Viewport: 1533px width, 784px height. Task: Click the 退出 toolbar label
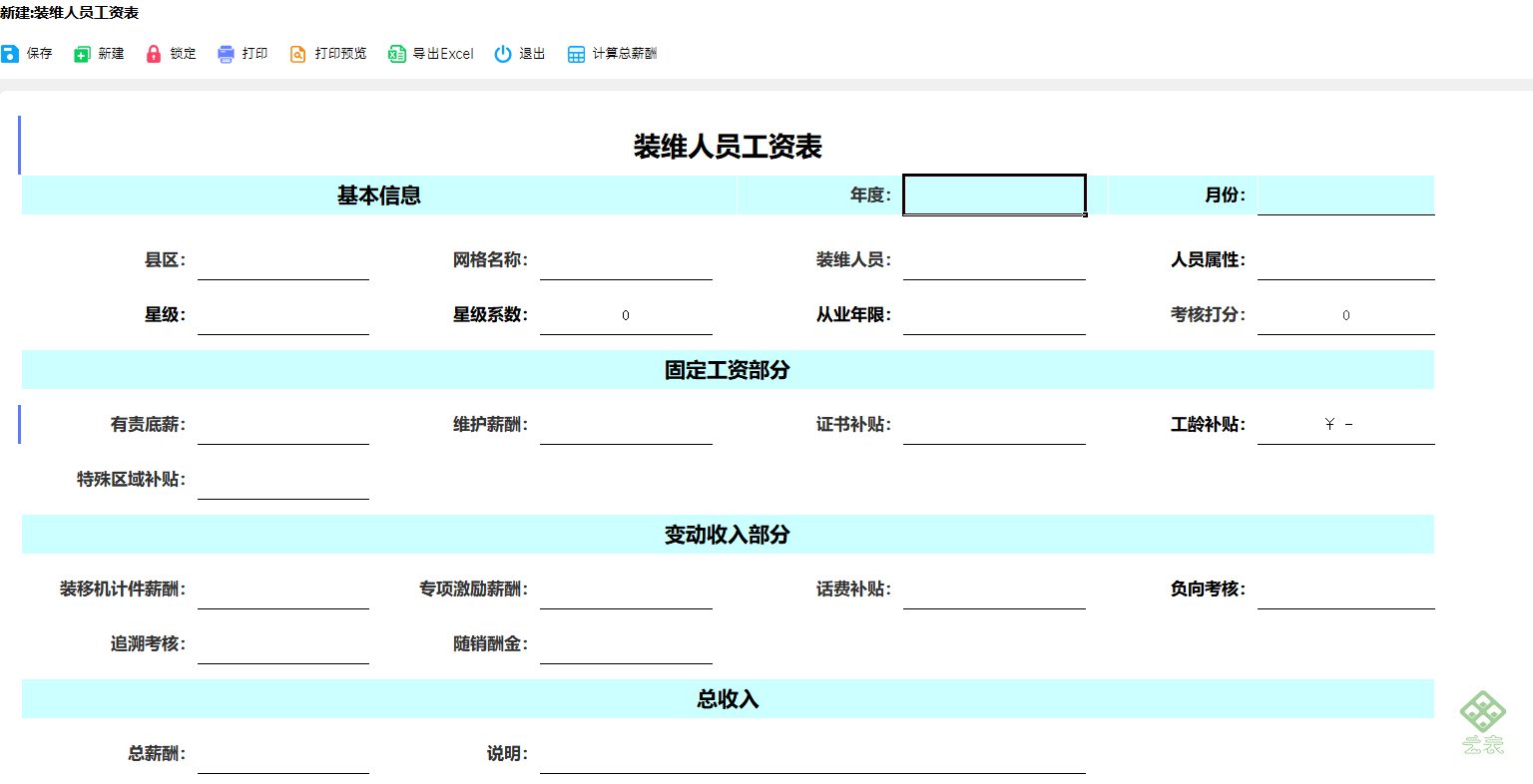pyautogui.click(x=533, y=54)
